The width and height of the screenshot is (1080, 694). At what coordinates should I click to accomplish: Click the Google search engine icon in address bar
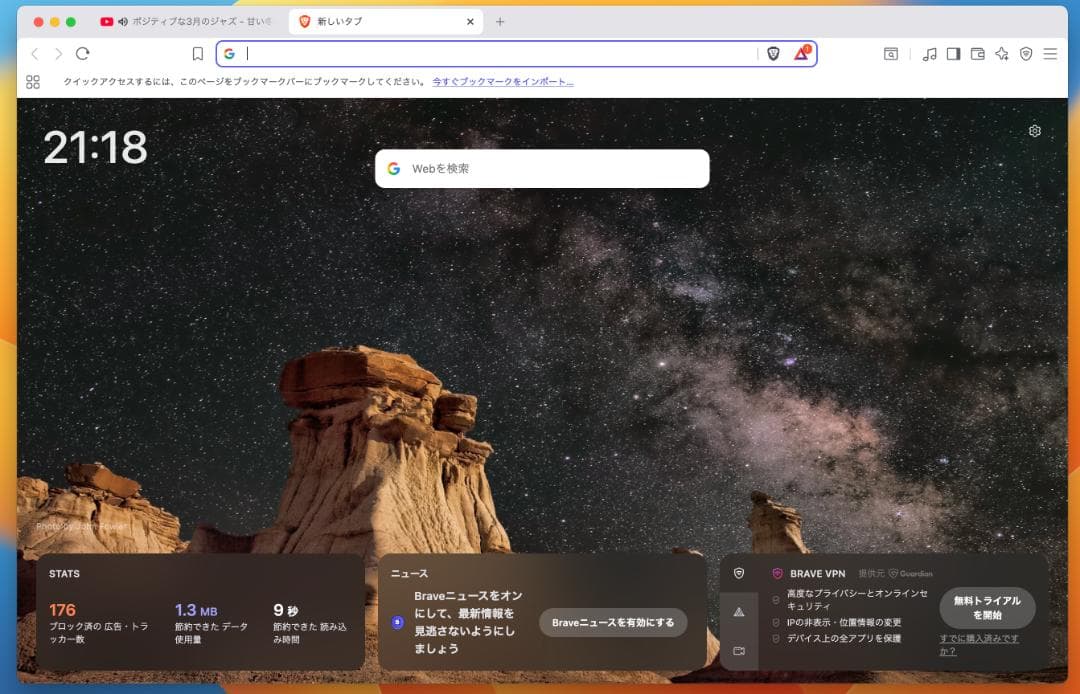[x=230, y=53]
